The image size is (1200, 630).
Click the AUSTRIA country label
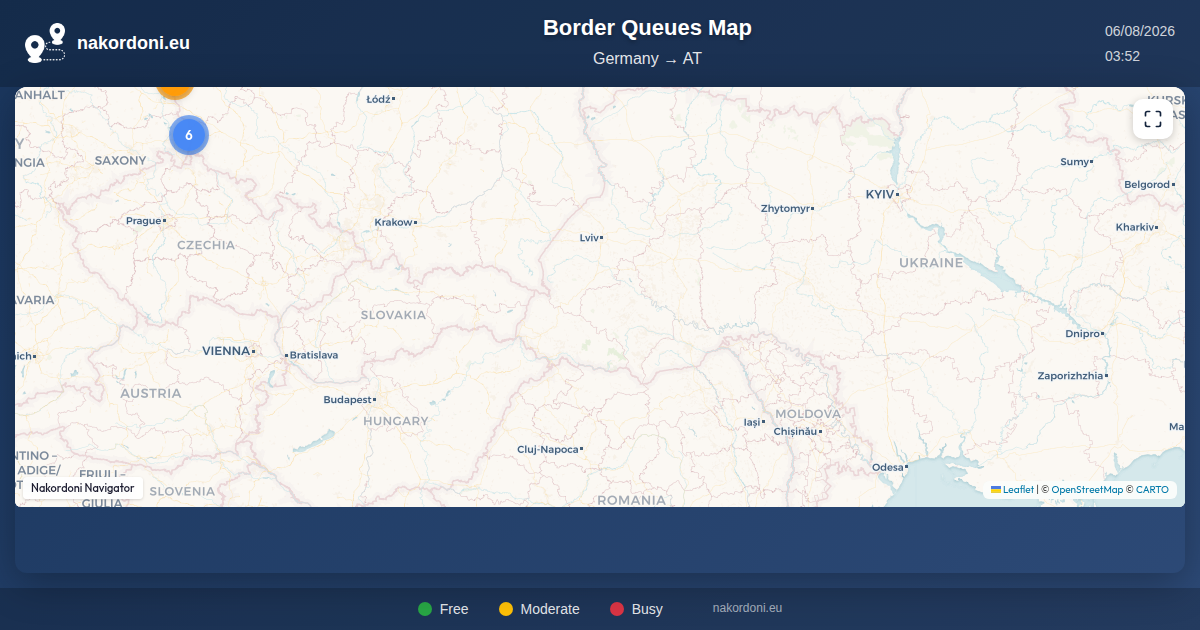[151, 394]
